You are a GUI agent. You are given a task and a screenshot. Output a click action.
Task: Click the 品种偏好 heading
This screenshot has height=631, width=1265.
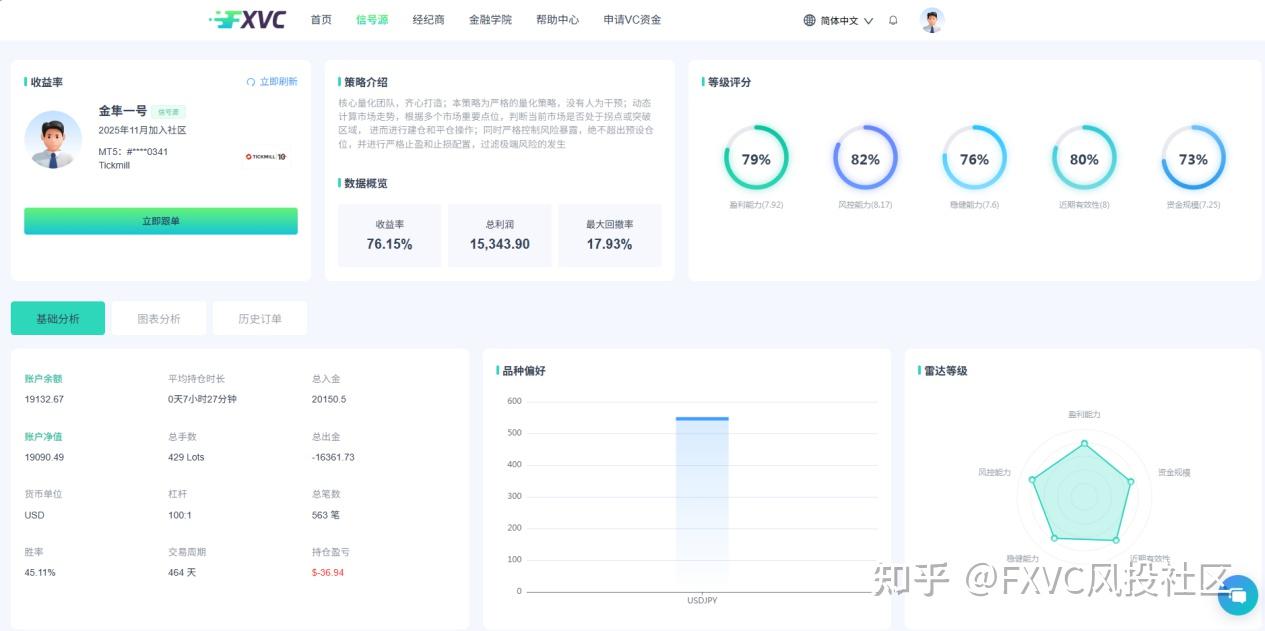(x=523, y=370)
